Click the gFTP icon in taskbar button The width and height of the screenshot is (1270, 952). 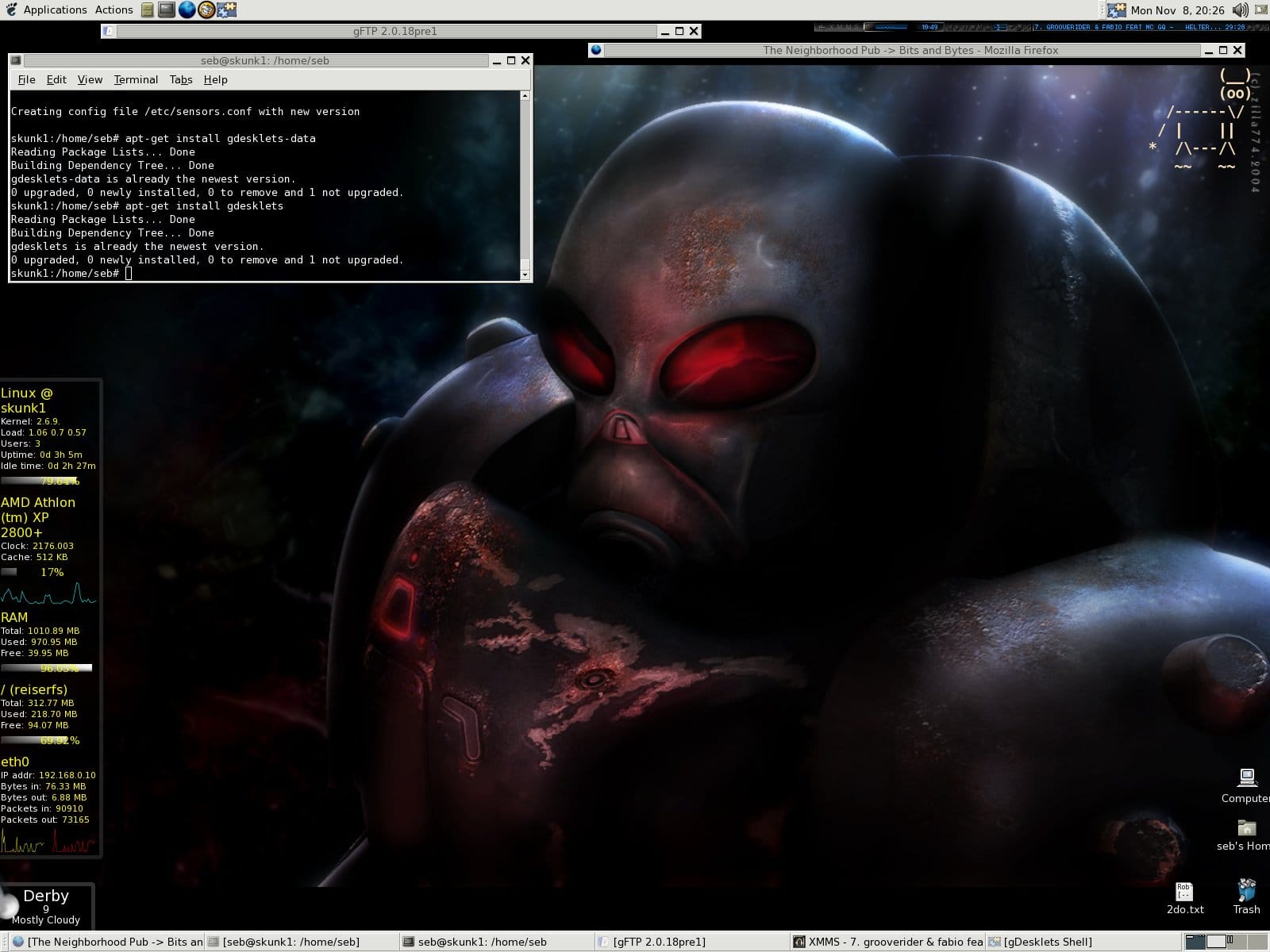click(x=604, y=942)
